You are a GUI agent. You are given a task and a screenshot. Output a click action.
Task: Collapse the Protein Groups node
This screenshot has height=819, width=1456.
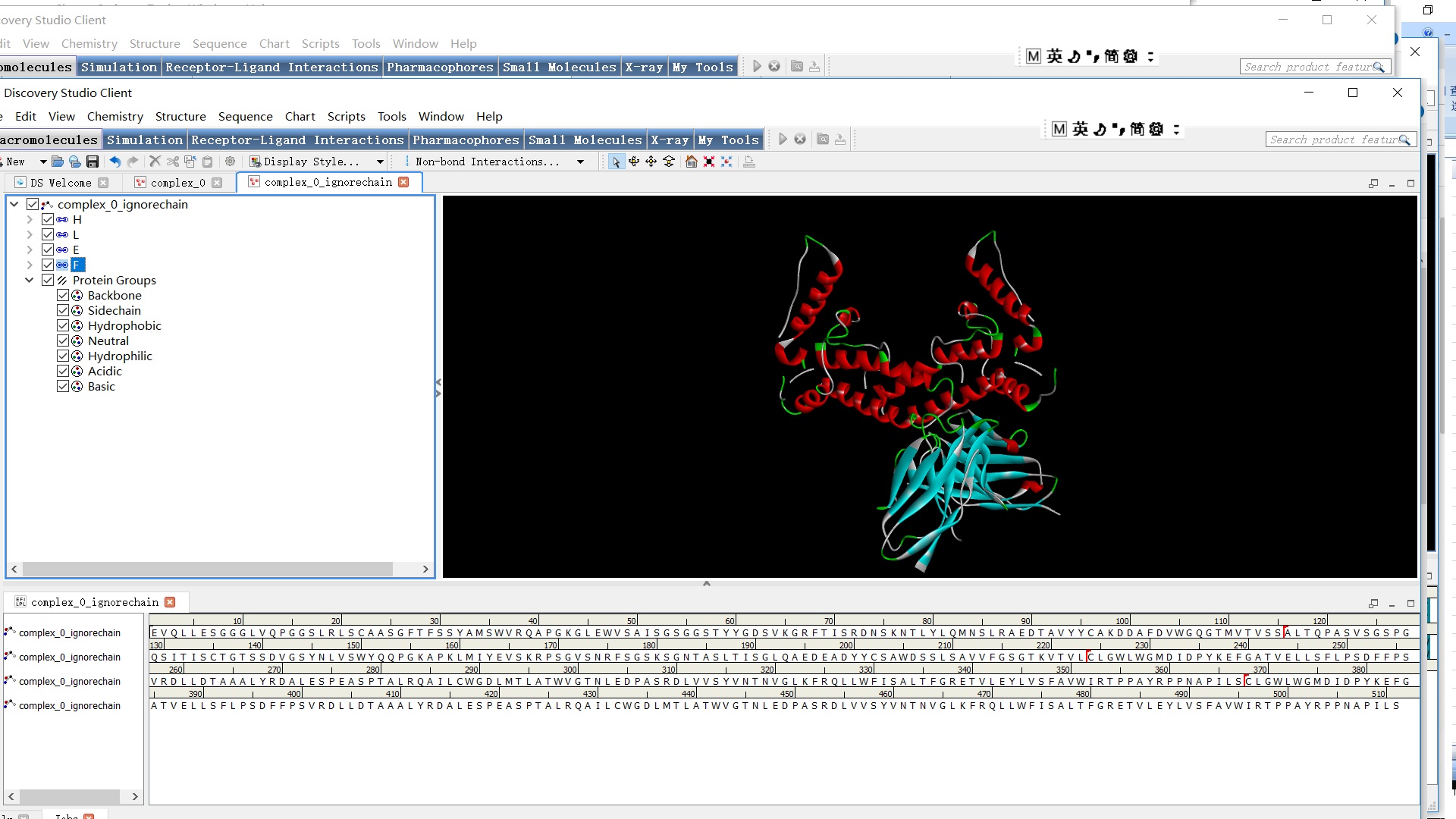(x=30, y=280)
